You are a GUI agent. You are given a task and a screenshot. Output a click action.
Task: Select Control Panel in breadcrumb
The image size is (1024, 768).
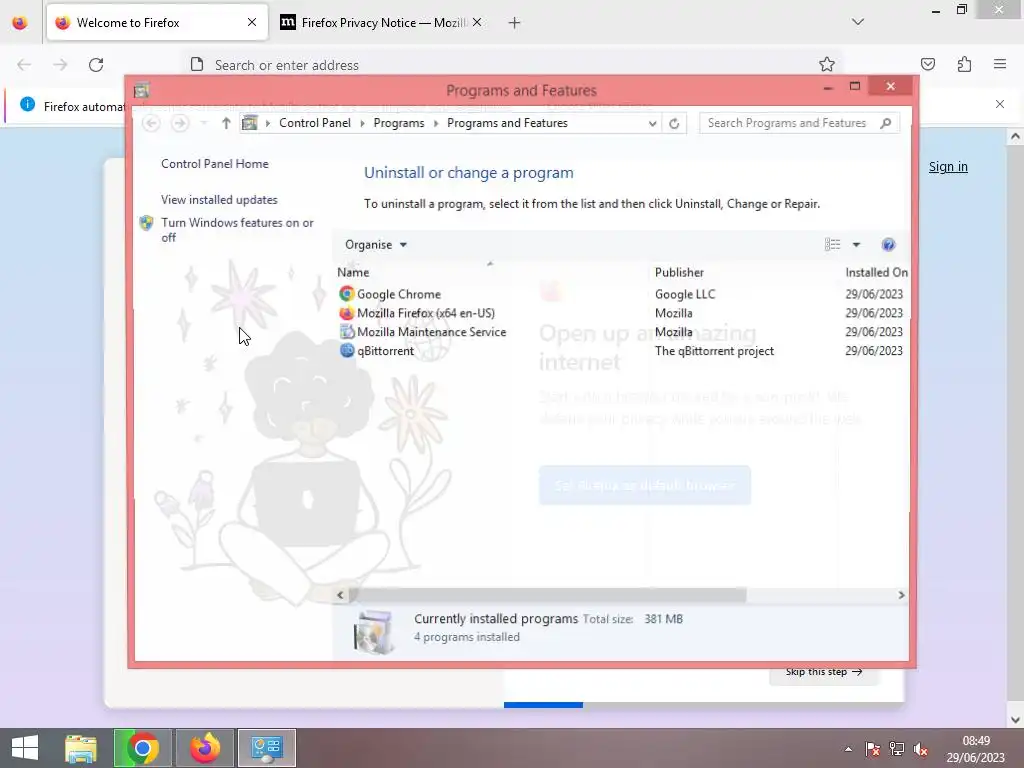click(315, 123)
